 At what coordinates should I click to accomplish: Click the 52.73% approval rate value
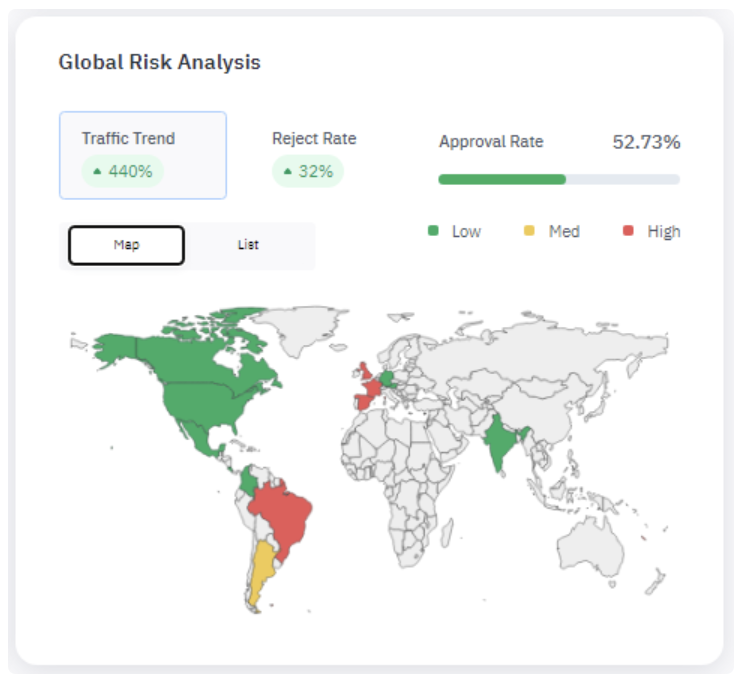tap(646, 142)
